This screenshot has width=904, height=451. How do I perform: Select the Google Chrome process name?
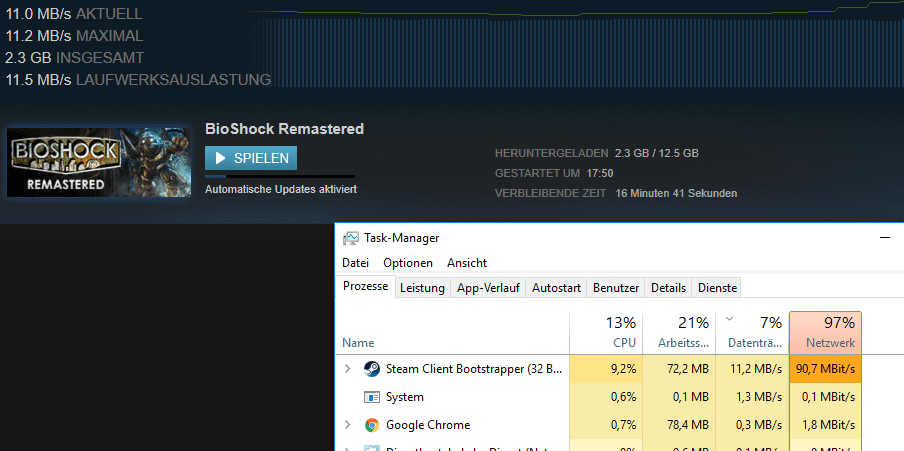pyautogui.click(x=428, y=425)
